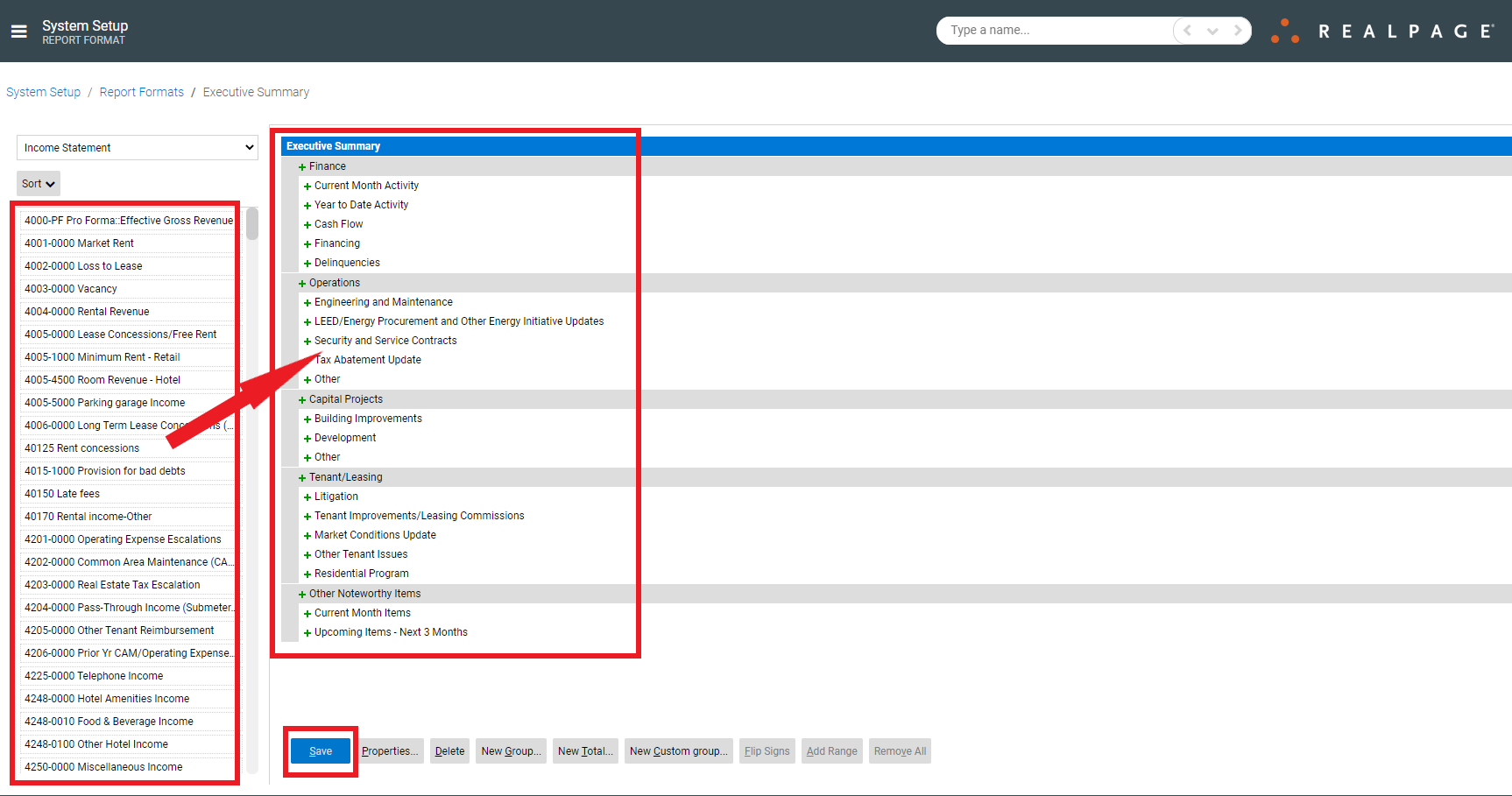
Task: Select 40125 Rent concessions account
Action: pyautogui.click(x=128, y=448)
